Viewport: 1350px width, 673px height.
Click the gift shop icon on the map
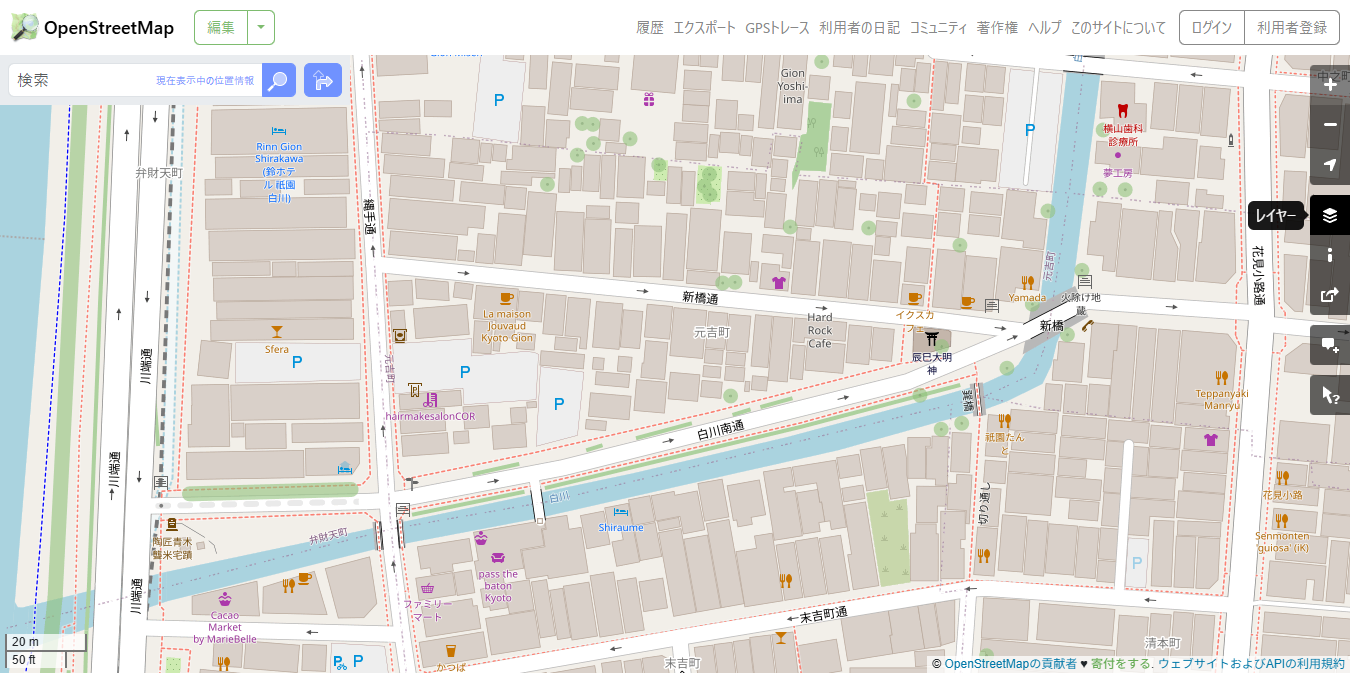(649, 99)
